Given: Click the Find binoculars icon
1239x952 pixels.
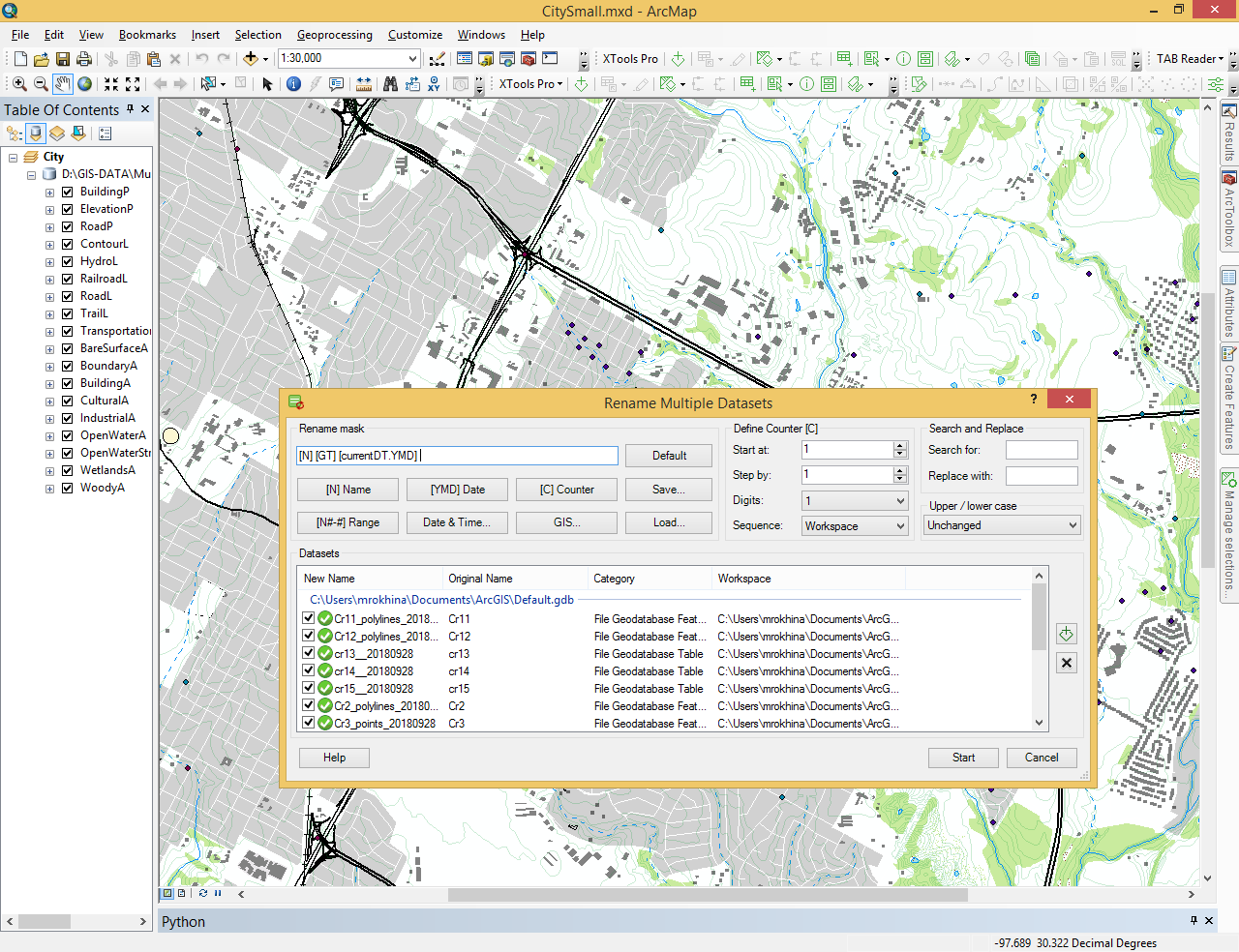Looking at the screenshot, I should point(390,84).
